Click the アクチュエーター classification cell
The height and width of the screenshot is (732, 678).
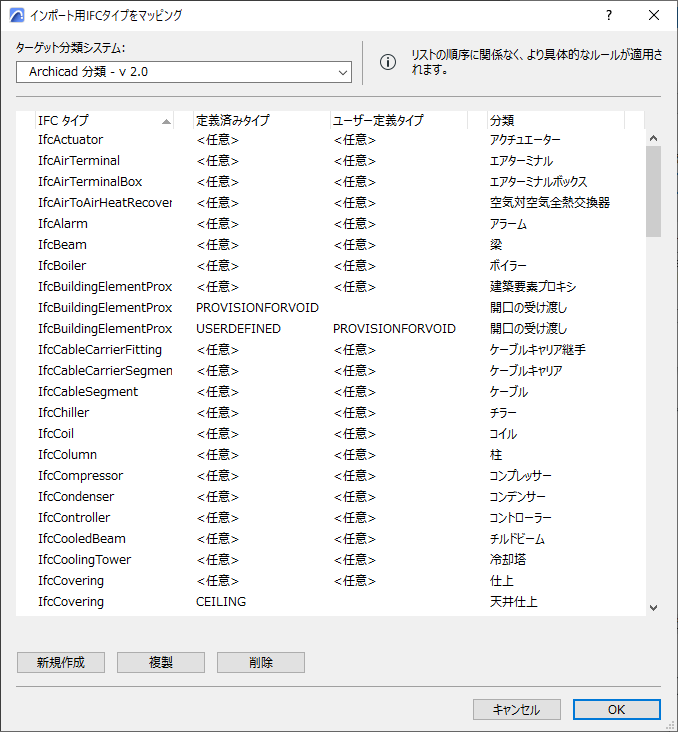coord(525,140)
